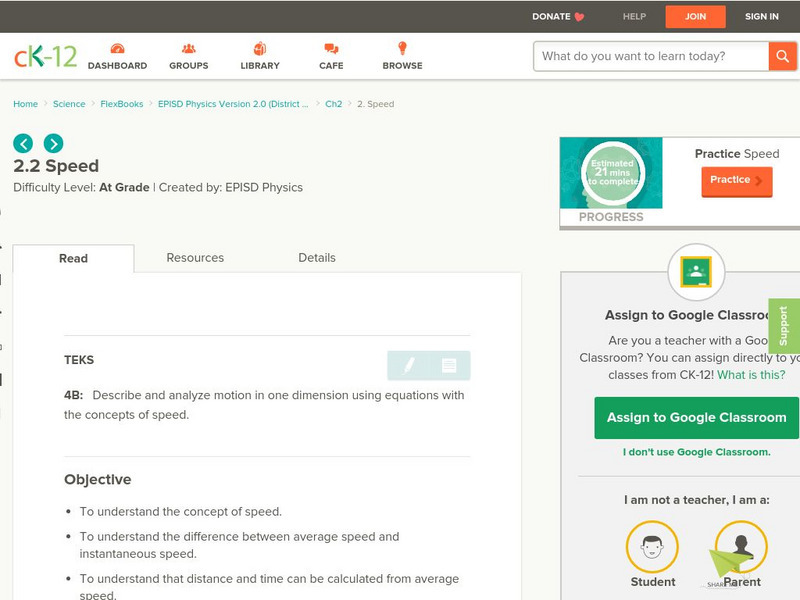Choose the Student role icon
The image size is (800, 600).
(652, 547)
